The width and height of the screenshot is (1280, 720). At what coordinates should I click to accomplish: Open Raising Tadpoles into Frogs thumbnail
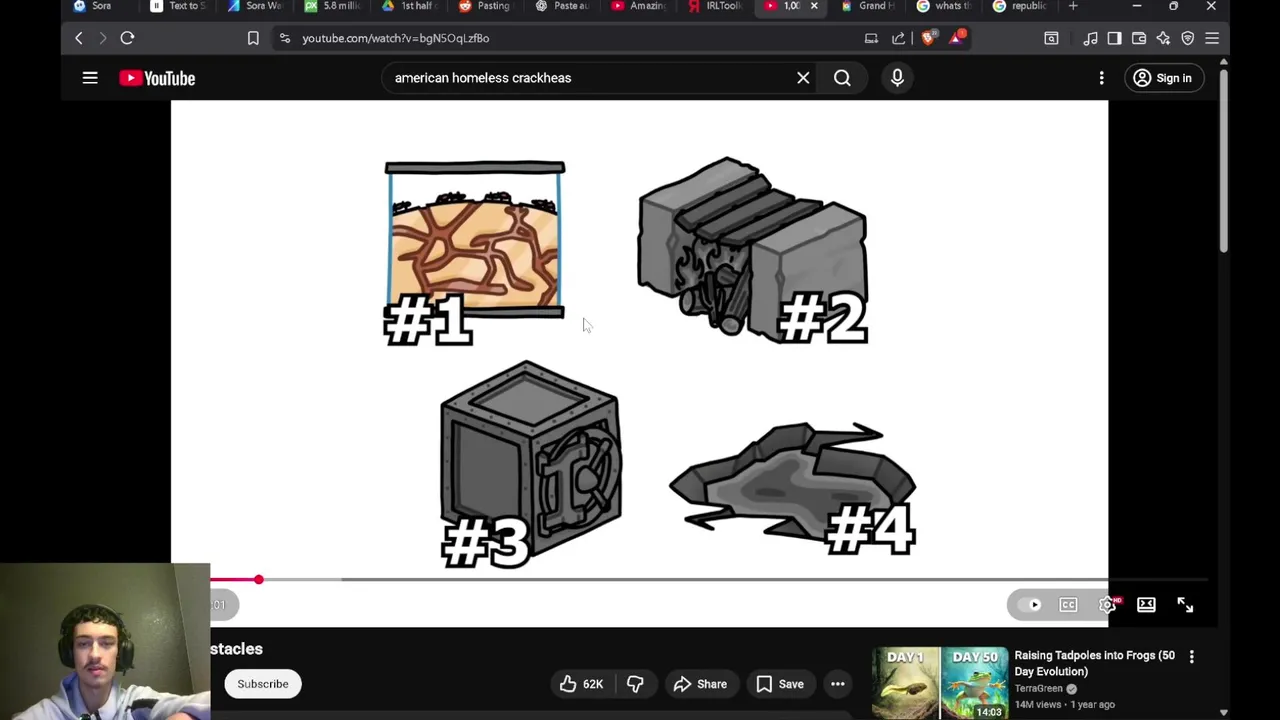coord(940,683)
